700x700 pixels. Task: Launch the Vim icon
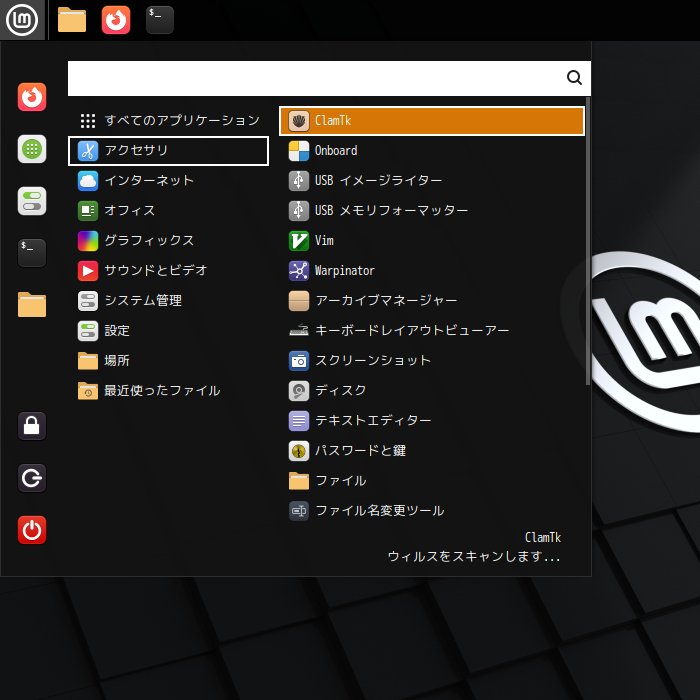click(299, 241)
